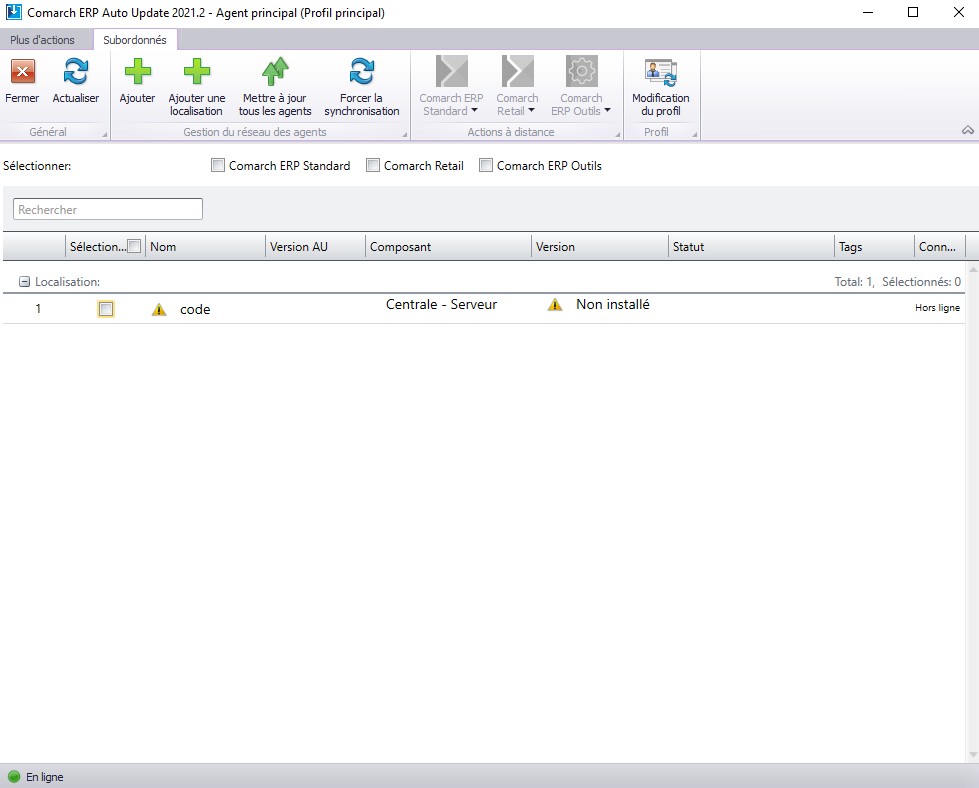Click Forcer la synchronisation icon
Image resolution: width=979 pixels, height=788 pixels.
point(362,72)
